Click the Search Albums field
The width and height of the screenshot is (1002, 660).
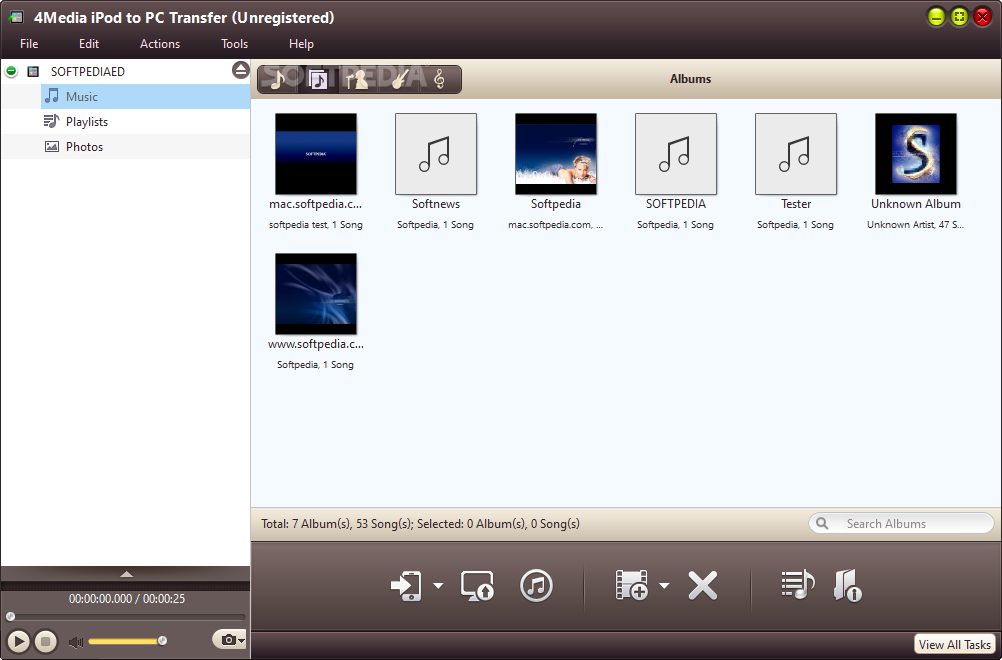tap(901, 523)
